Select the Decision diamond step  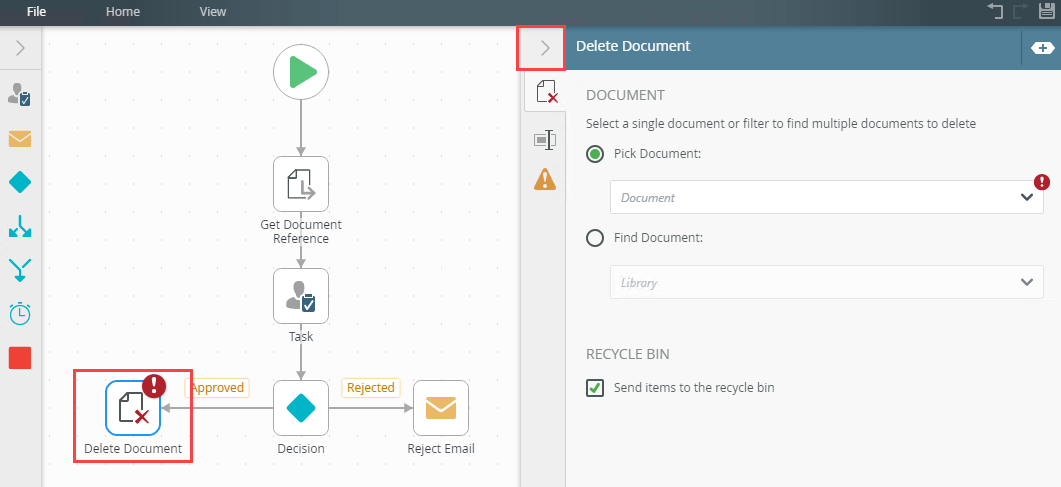[301, 408]
